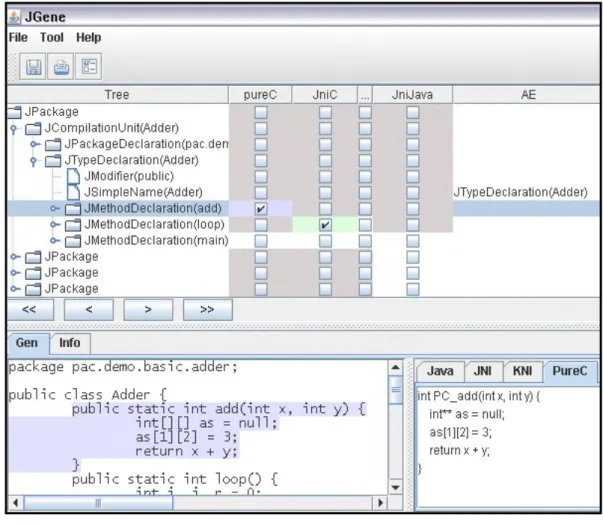Click the JniC column header
Screen dimensions: 603x526
325,95
